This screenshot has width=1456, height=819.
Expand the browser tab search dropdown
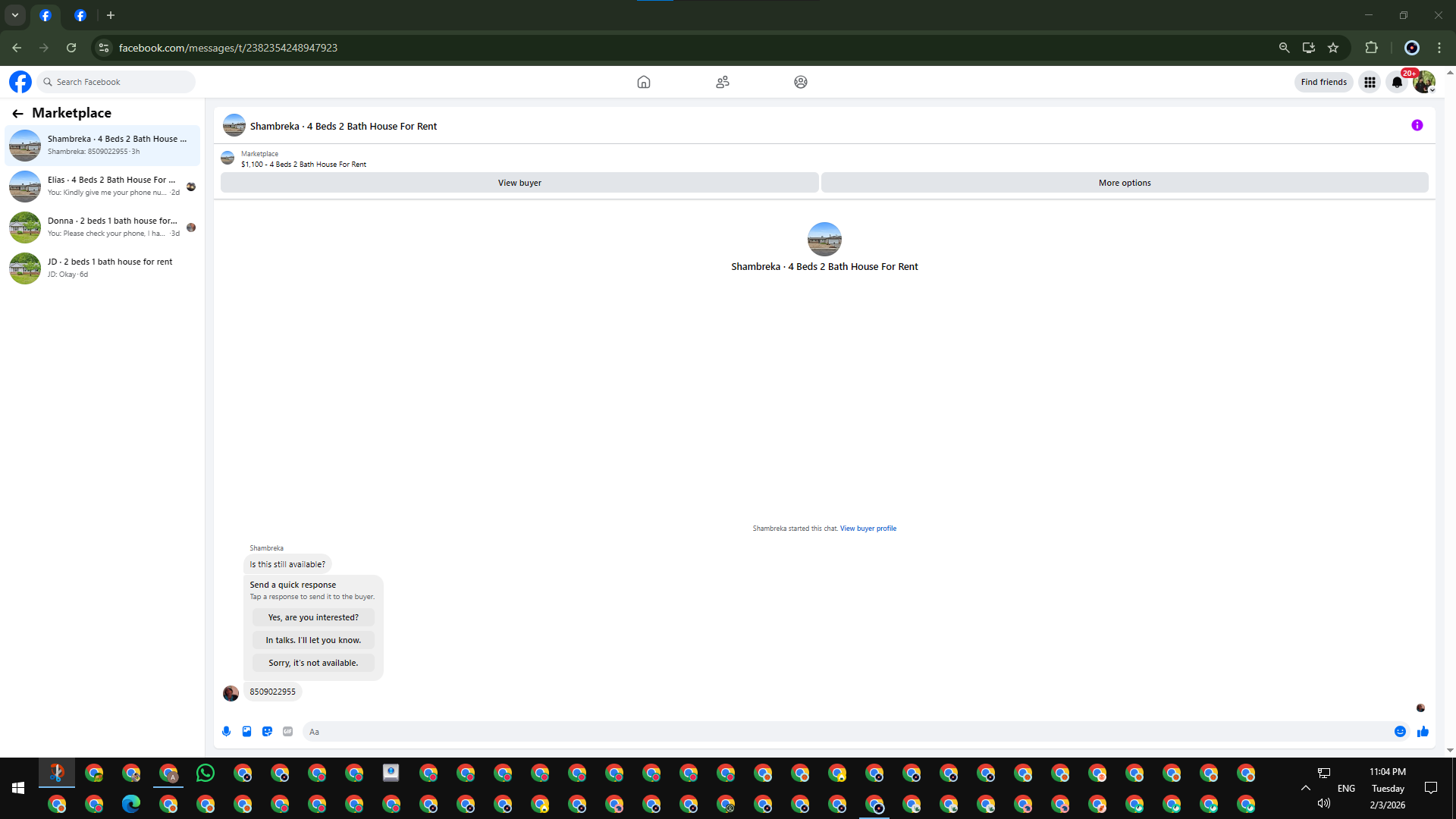point(14,15)
